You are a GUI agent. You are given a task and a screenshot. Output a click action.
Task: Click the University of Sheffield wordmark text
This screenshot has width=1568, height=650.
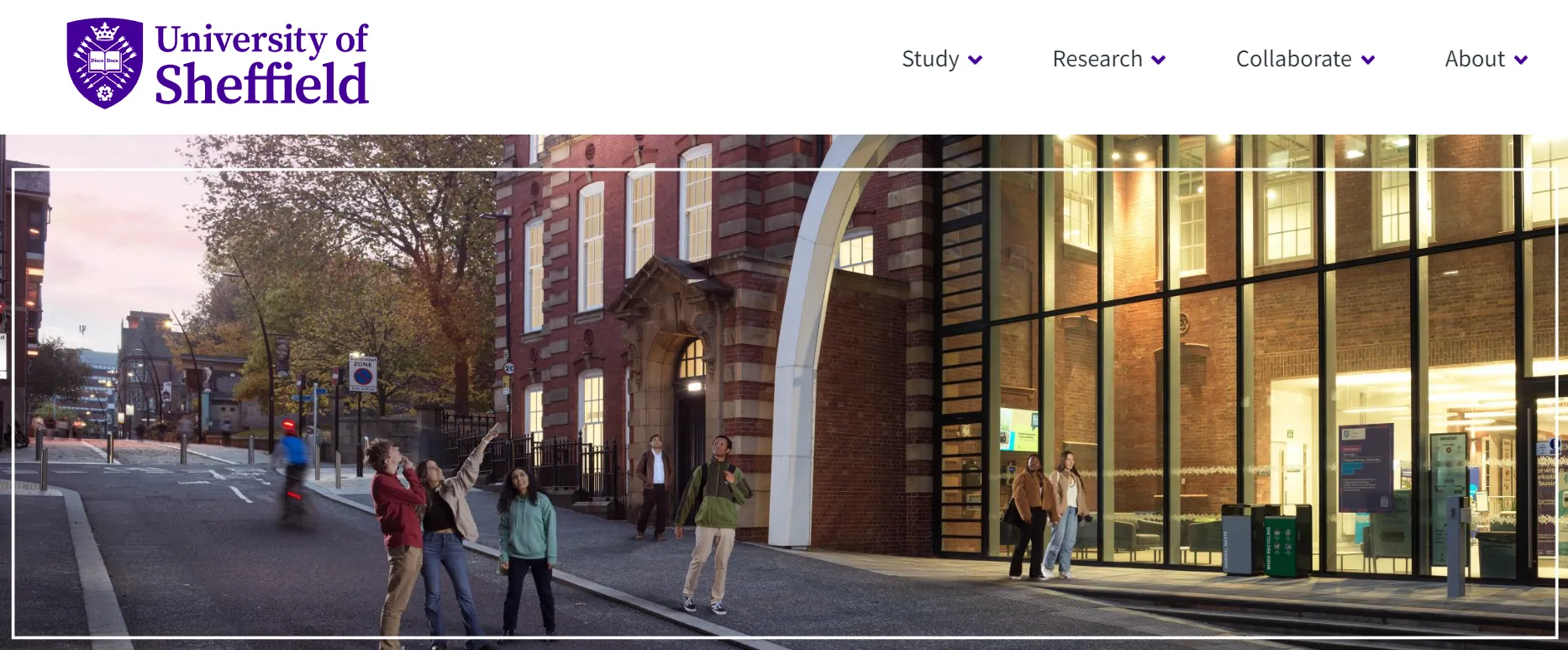coord(261,65)
